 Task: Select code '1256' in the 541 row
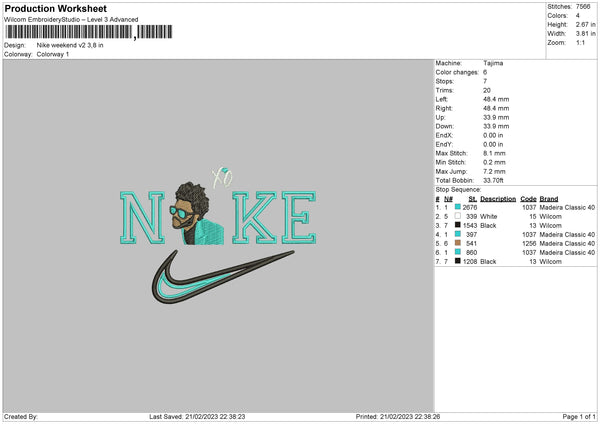529,244
